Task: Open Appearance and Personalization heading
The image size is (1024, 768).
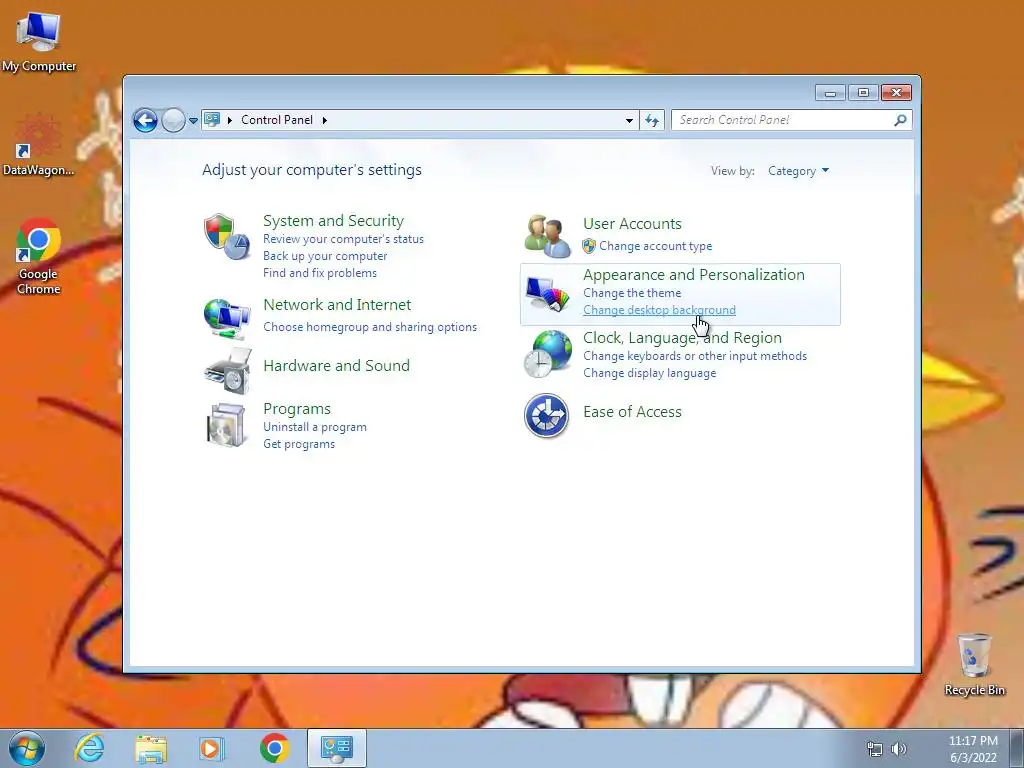Action: 694,275
